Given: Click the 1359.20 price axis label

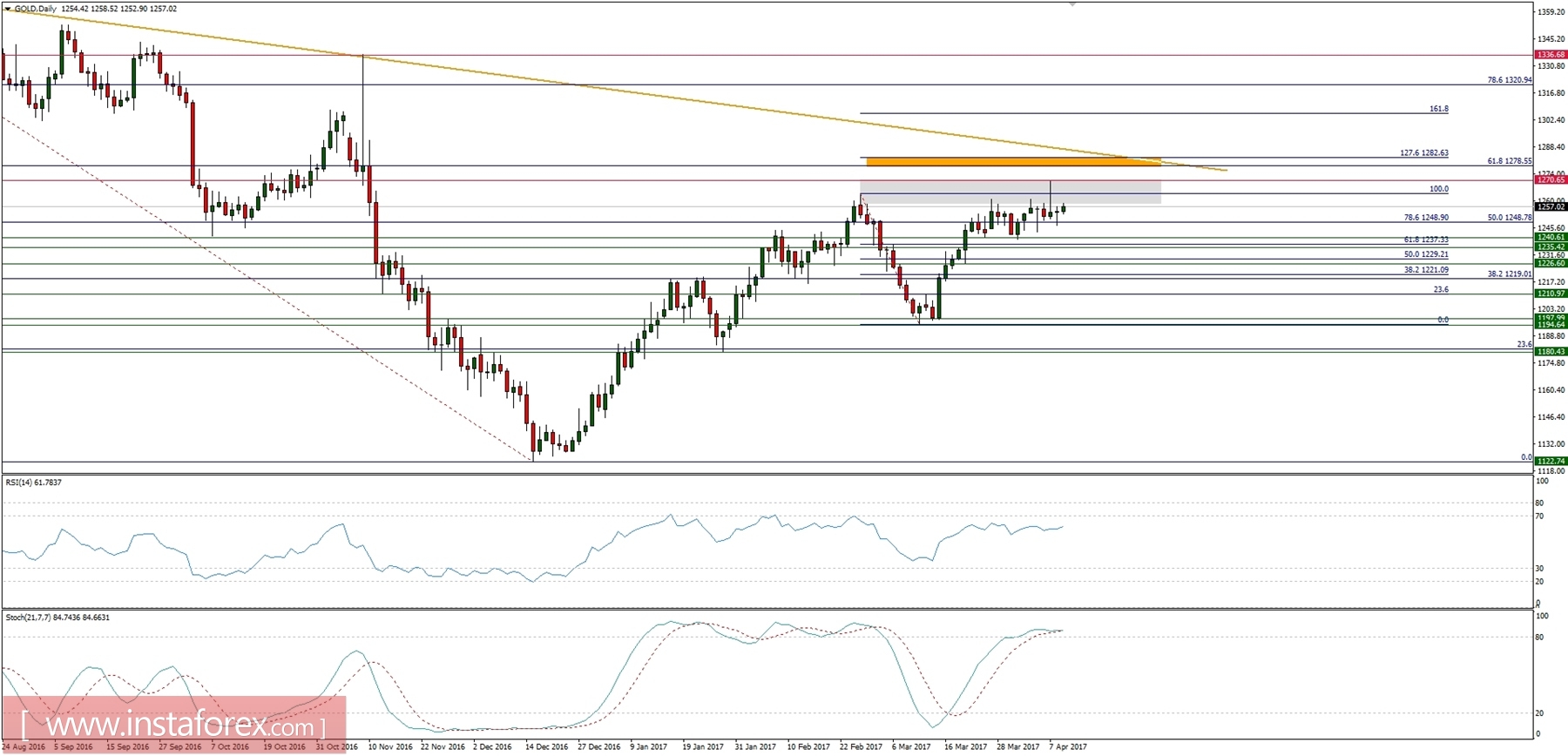Looking at the screenshot, I should click(x=1552, y=12).
